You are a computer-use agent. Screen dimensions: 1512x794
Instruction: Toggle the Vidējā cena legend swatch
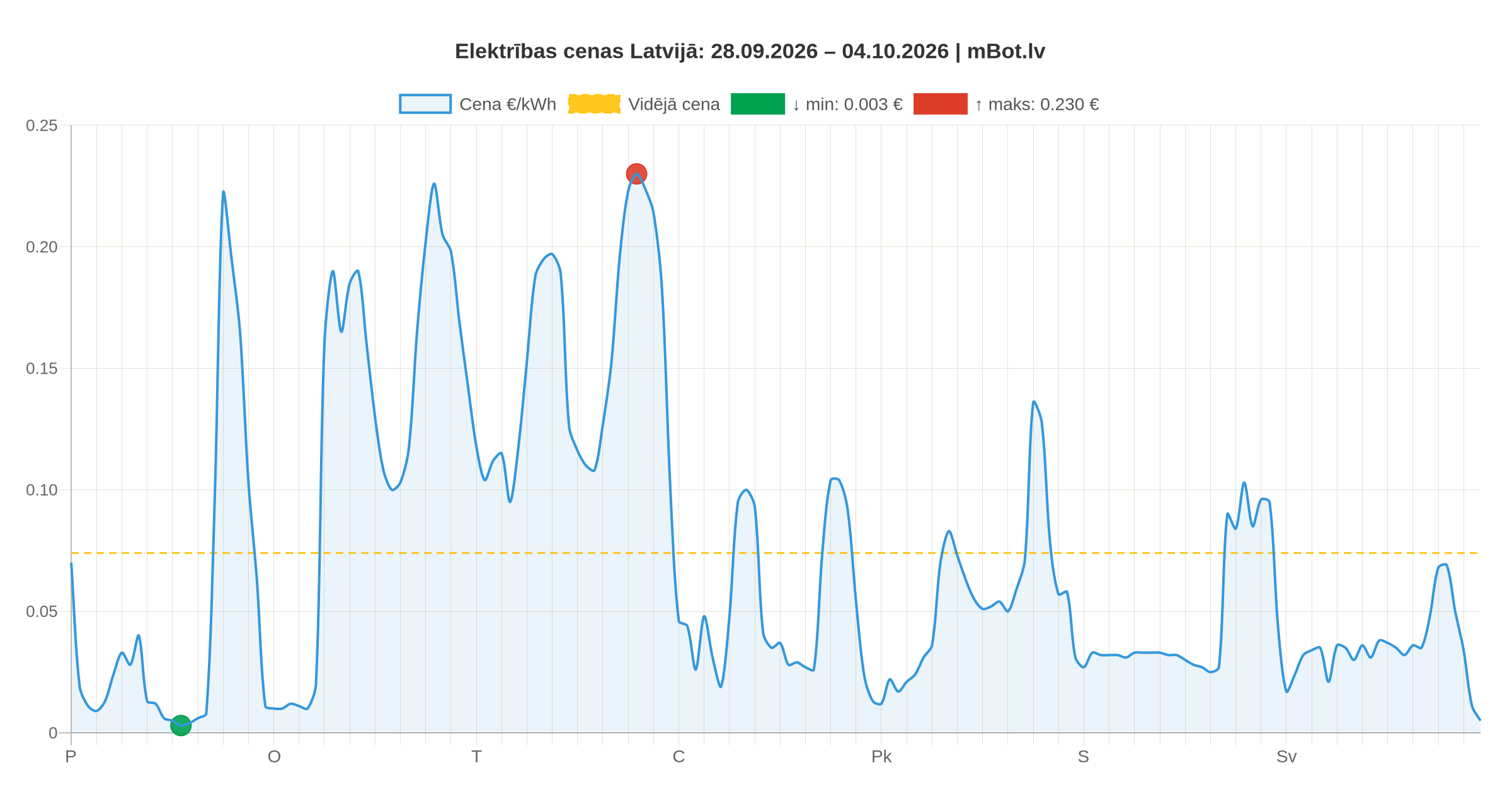(x=594, y=104)
